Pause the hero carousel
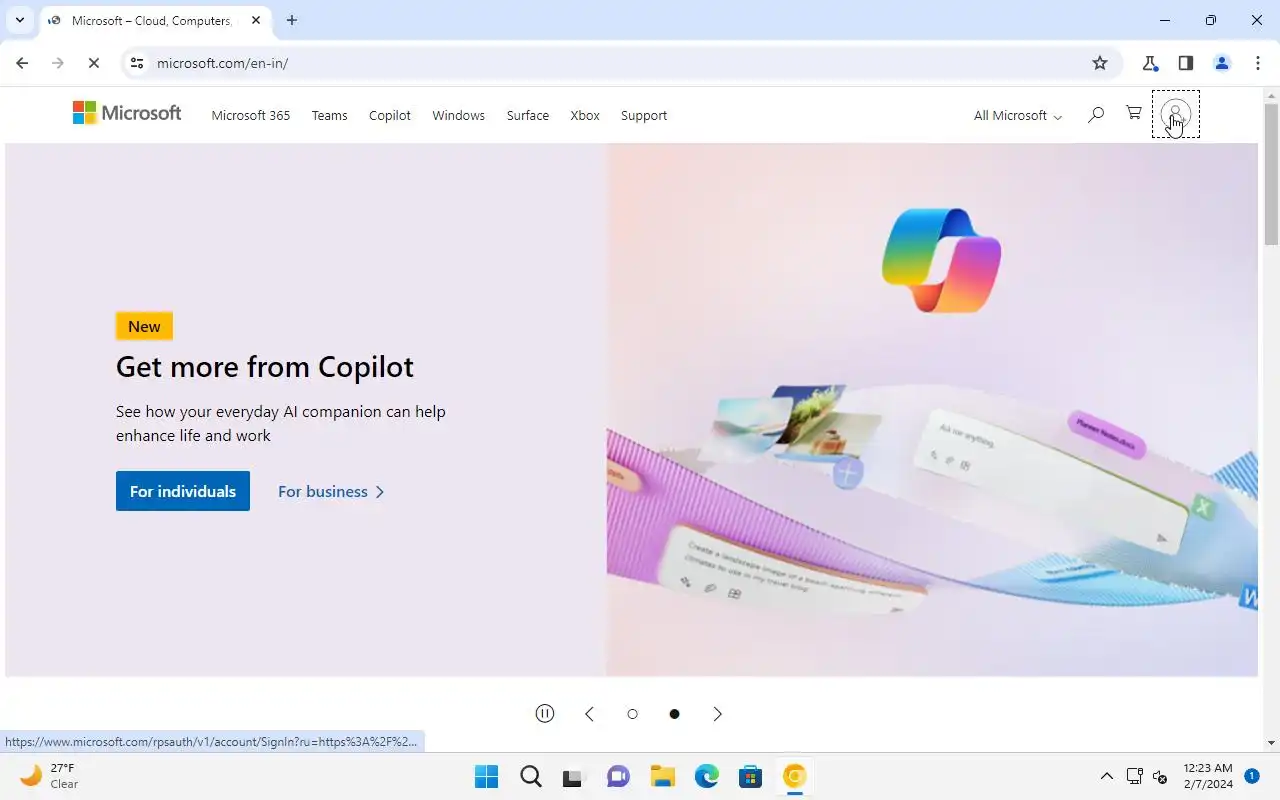This screenshot has height=800, width=1280. tap(545, 713)
